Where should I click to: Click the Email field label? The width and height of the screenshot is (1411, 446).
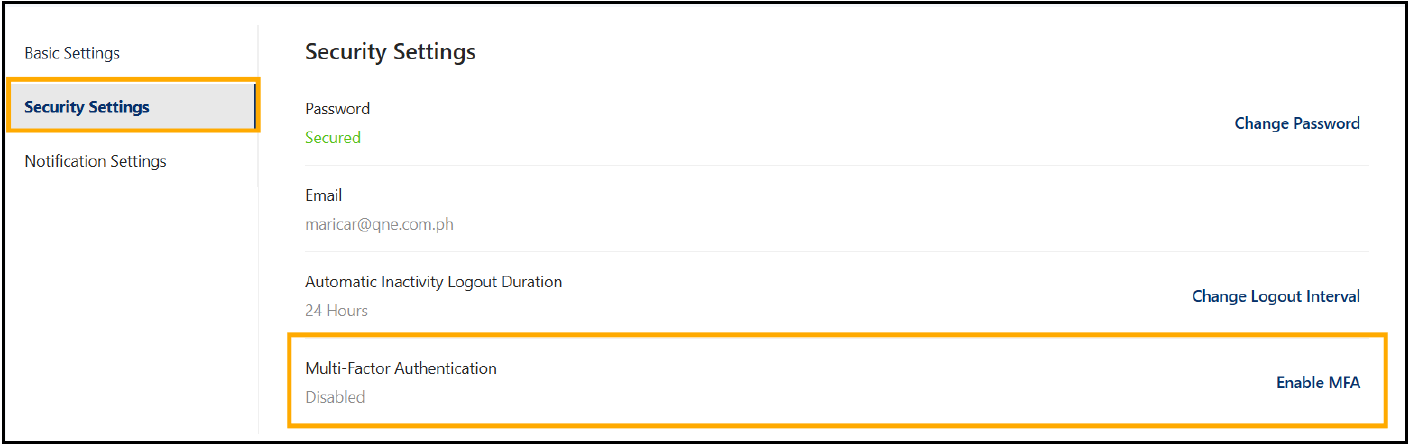pyautogui.click(x=323, y=196)
